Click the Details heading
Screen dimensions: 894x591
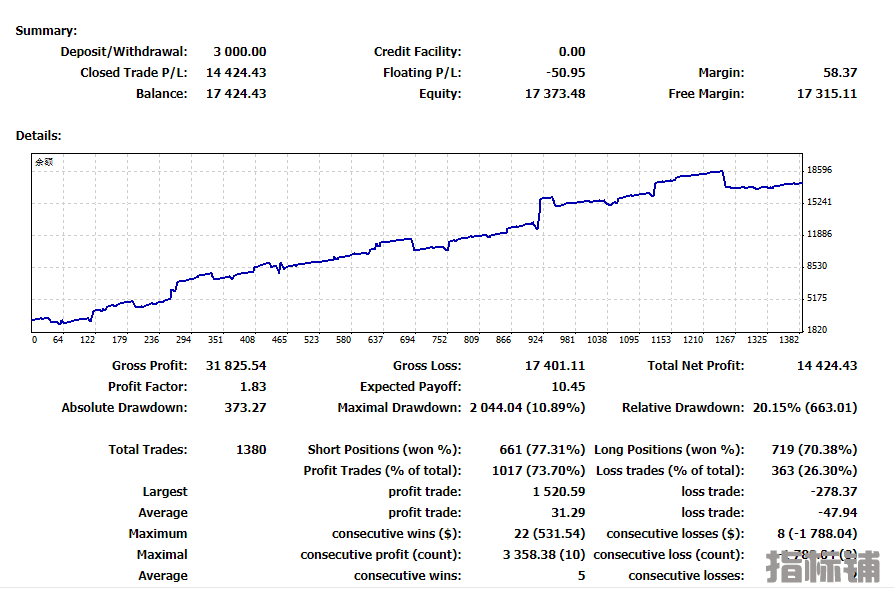coord(39,135)
